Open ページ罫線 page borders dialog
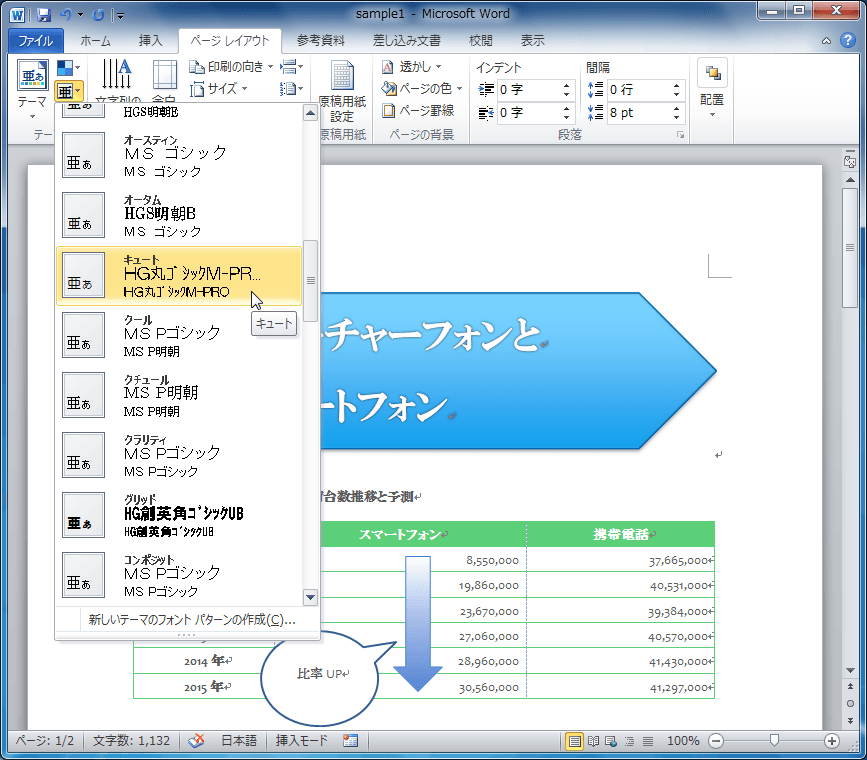Image resolution: width=867 pixels, height=760 pixels. [x=419, y=111]
